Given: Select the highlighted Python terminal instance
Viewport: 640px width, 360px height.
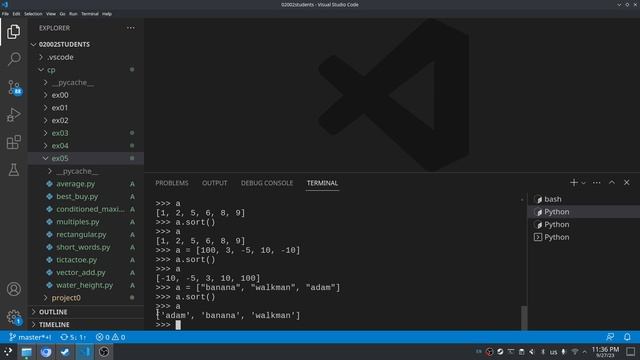Looking at the screenshot, I should pos(584,212).
